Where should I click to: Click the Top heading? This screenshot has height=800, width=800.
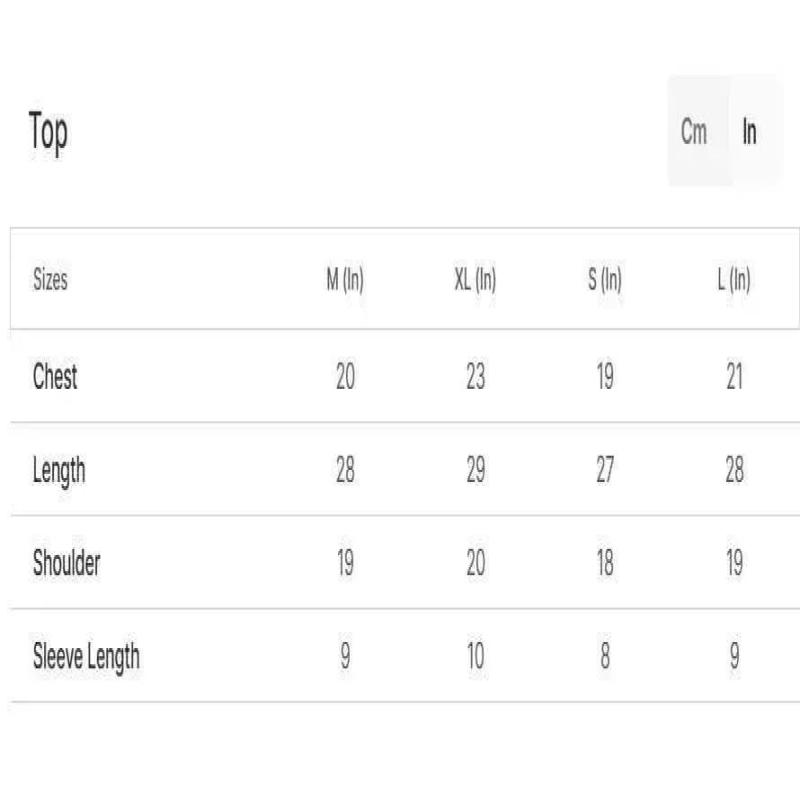(48, 131)
